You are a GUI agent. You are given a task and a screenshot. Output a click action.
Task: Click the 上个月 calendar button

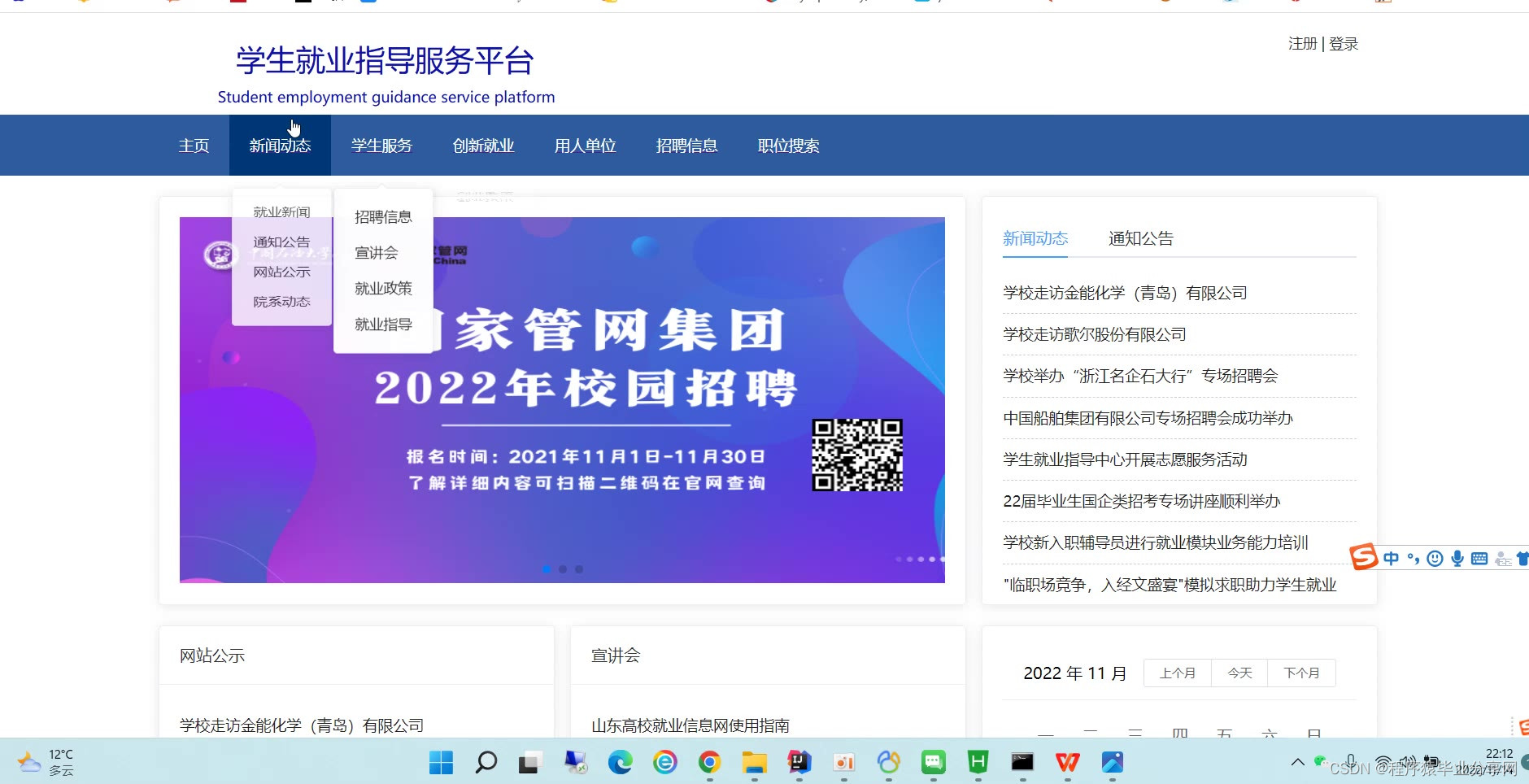click(1177, 673)
